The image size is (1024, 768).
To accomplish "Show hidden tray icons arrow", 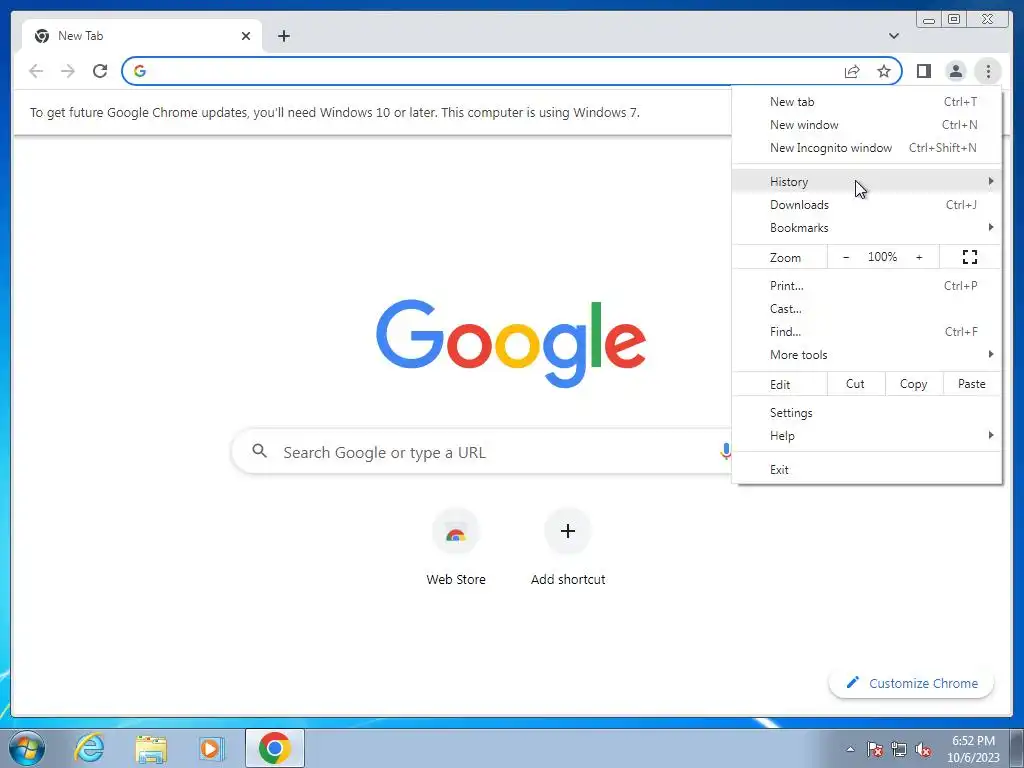I will tap(850, 749).
